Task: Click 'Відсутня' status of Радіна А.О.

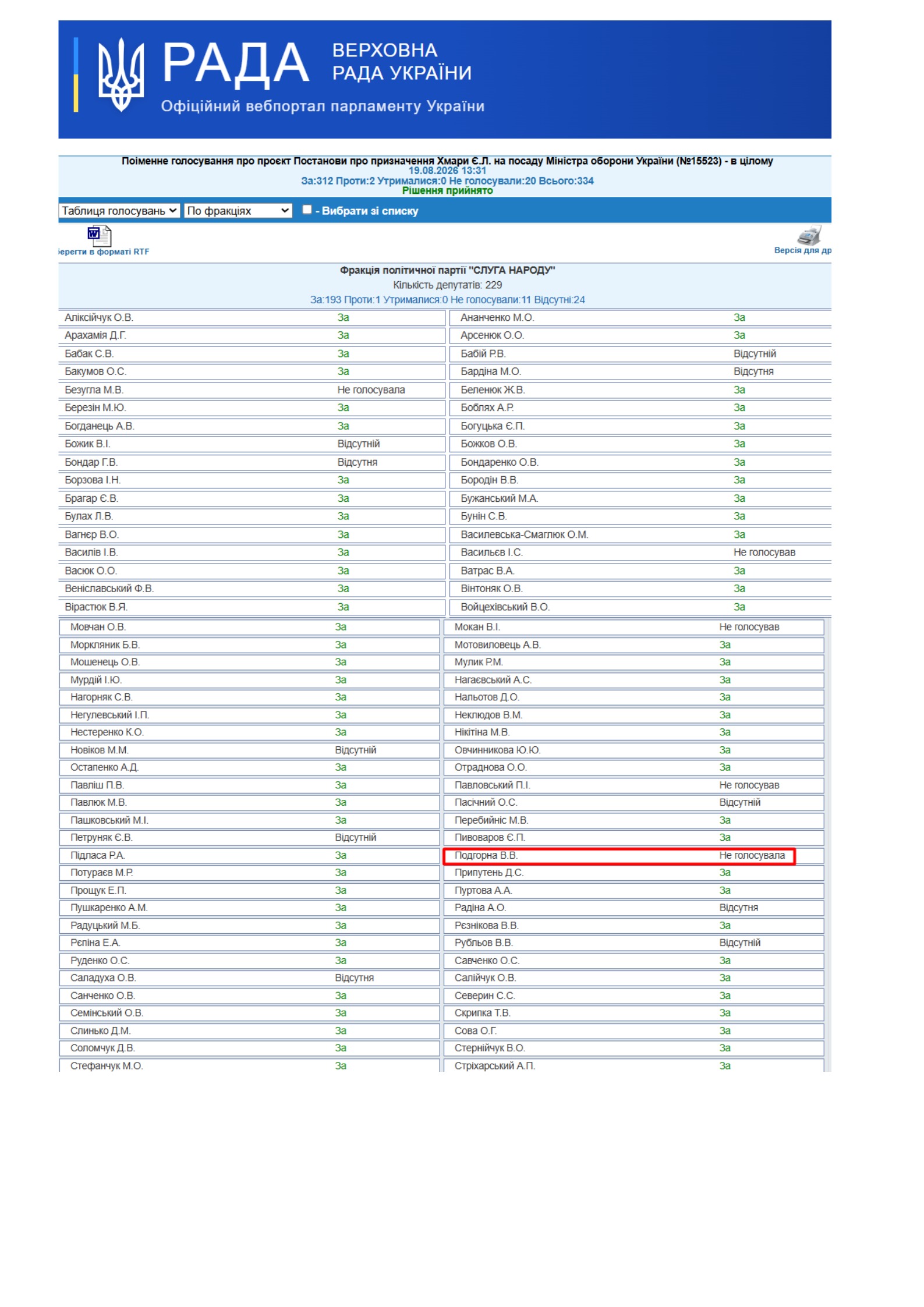Action: (738, 908)
